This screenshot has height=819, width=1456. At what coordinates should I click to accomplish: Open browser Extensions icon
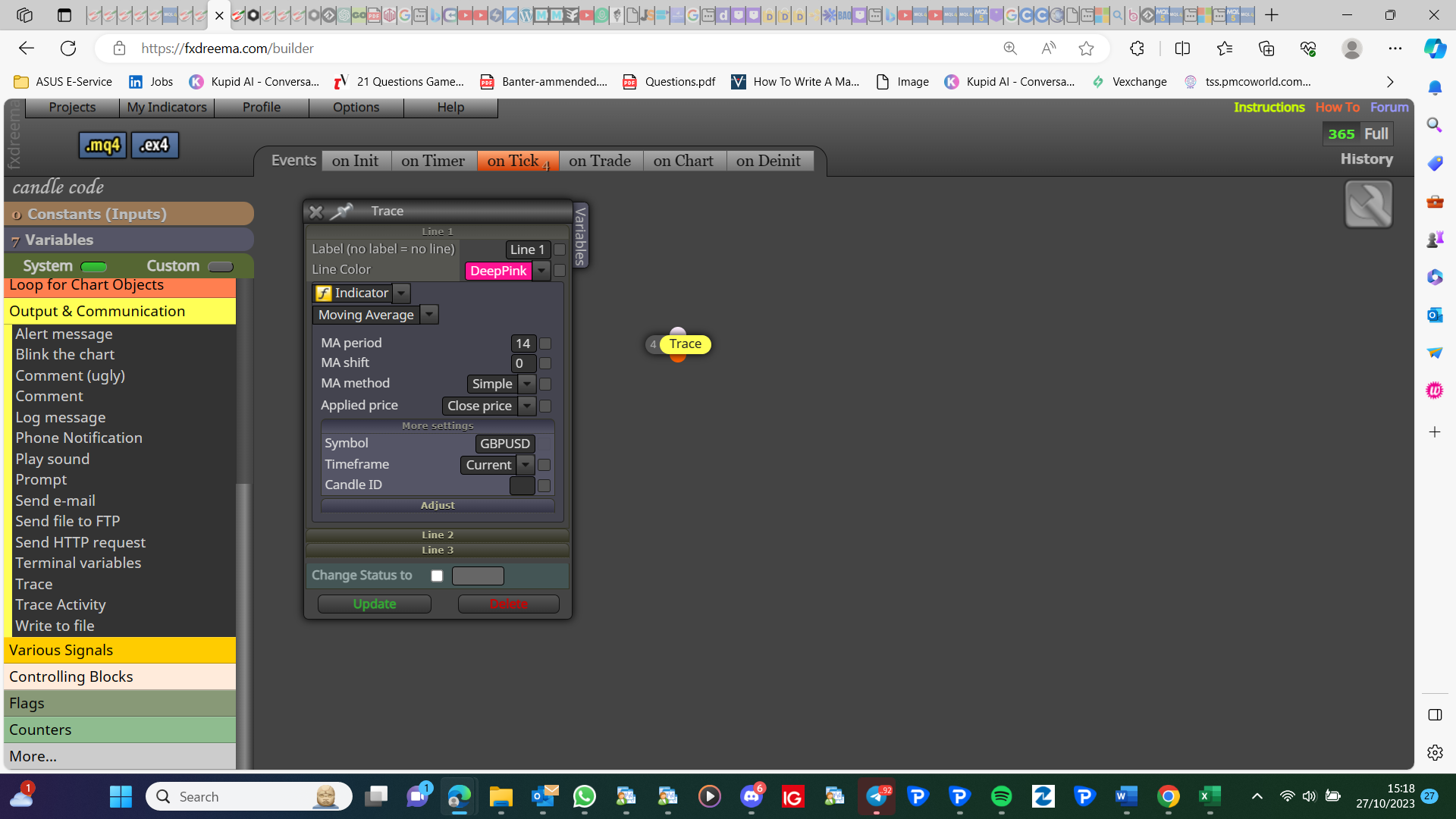pyautogui.click(x=1137, y=49)
